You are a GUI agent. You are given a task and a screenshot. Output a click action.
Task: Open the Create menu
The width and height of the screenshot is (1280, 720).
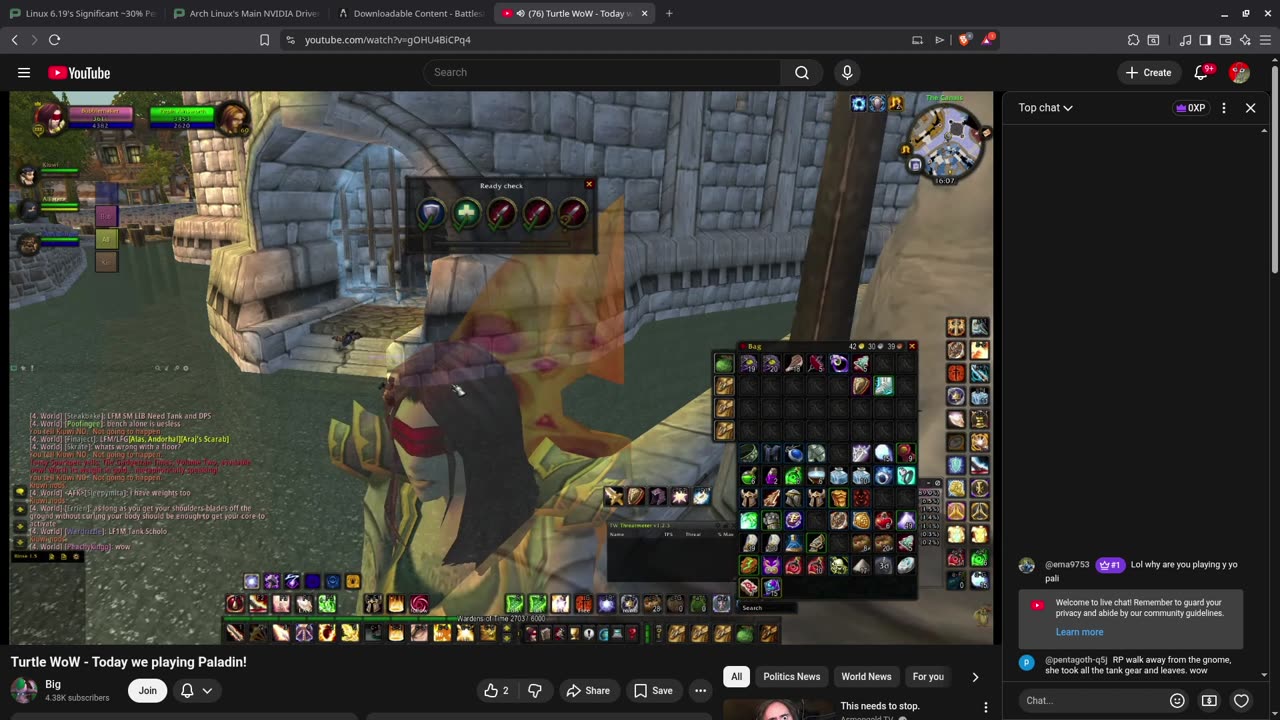(x=1148, y=72)
